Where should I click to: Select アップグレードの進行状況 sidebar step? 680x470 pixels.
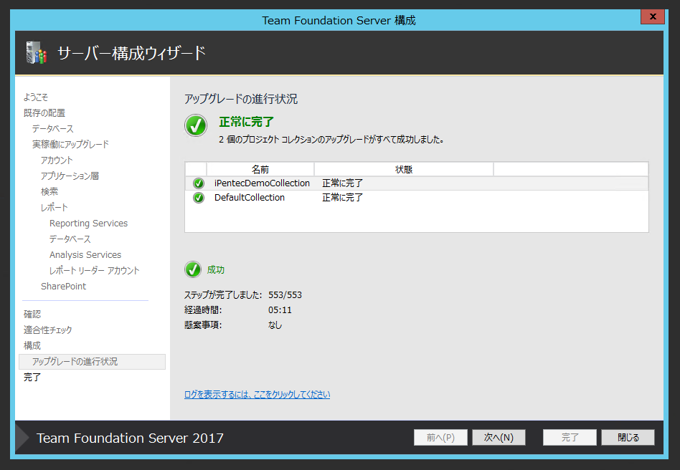point(92,362)
